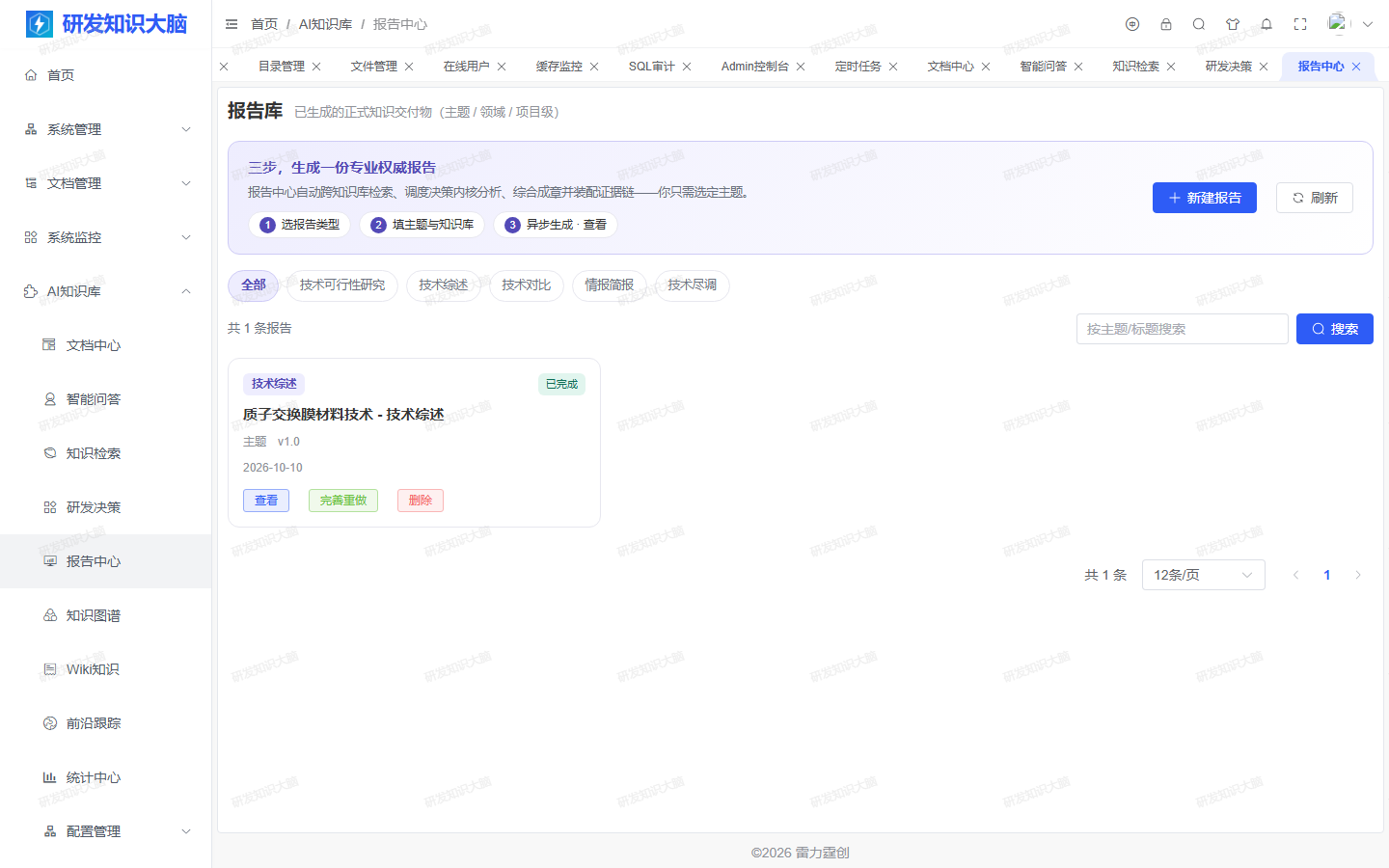Screen dimensions: 1389x868
Task: Open 研发决策 in sidebar
Action: coord(106,507)
